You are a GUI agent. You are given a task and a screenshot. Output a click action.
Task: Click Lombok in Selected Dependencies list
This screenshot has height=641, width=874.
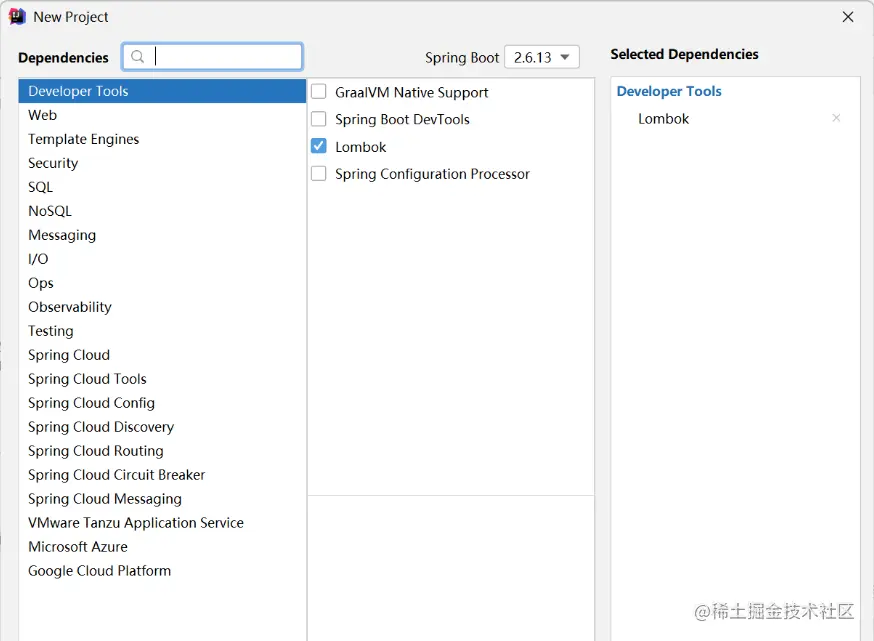(663, 119)
